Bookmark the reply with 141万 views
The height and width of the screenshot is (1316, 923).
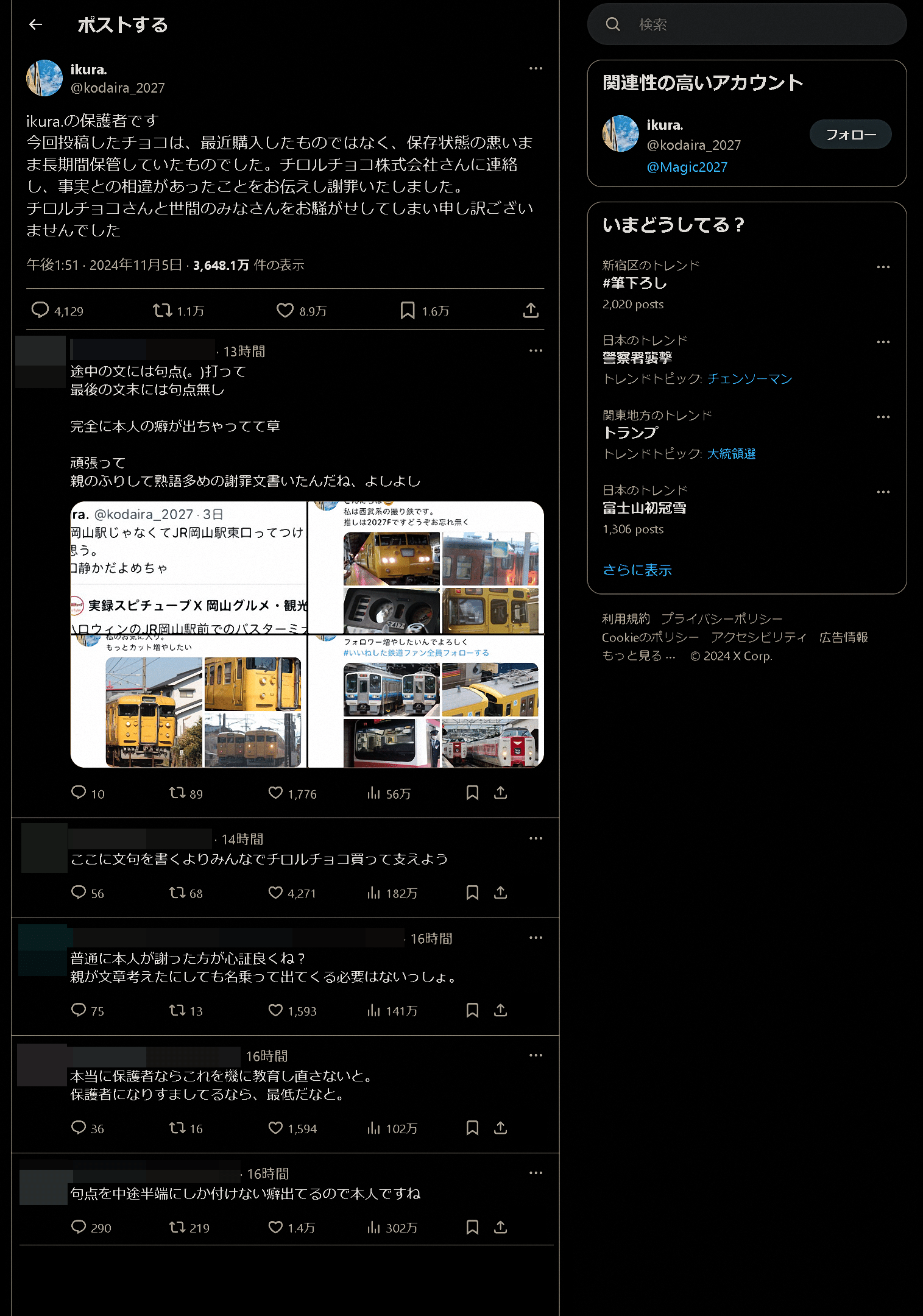click(x=472, y=1010)
